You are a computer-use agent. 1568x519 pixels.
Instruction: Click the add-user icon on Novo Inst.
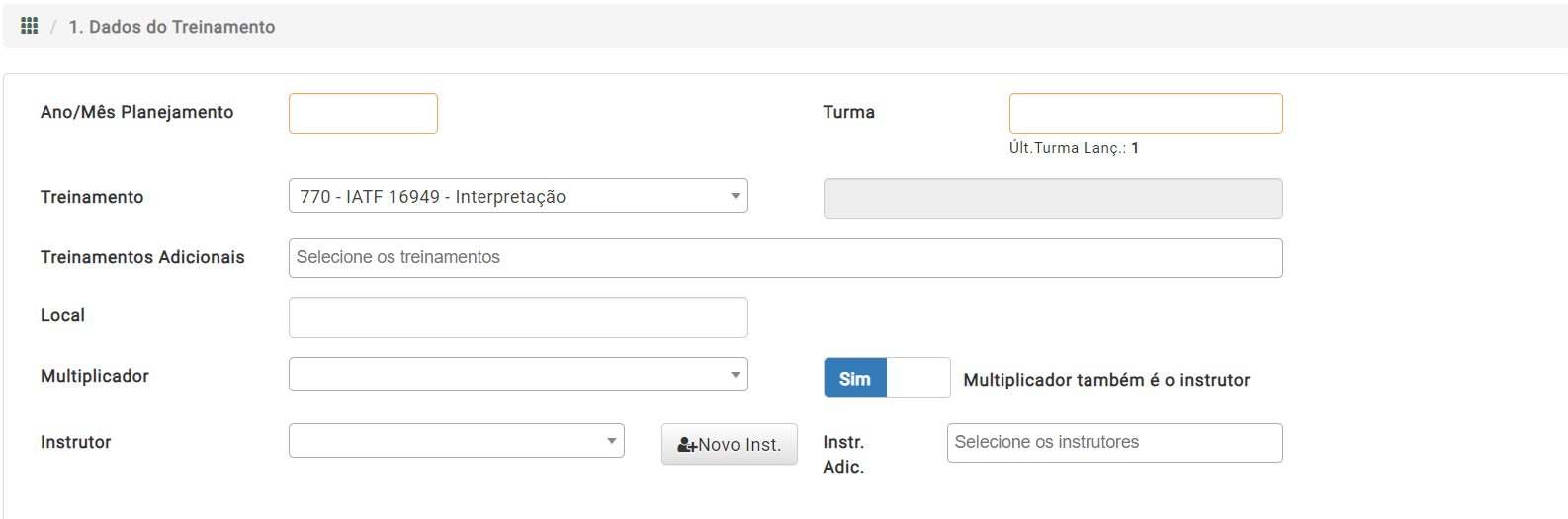(x=687, y=445)
